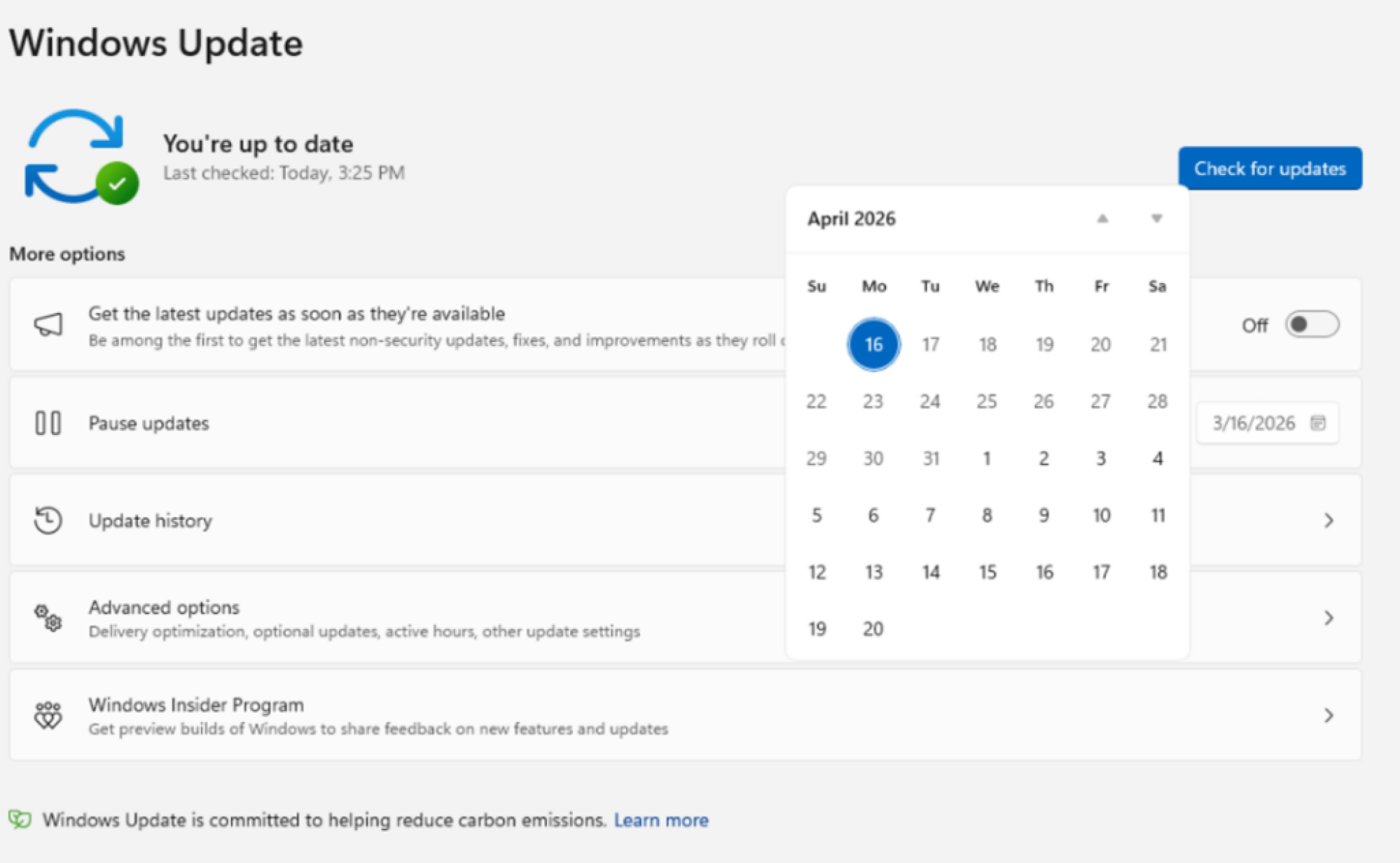Screen dimensions: 1400x863
Task: Click the green checkmark status badge
Action: pos(116,184)
